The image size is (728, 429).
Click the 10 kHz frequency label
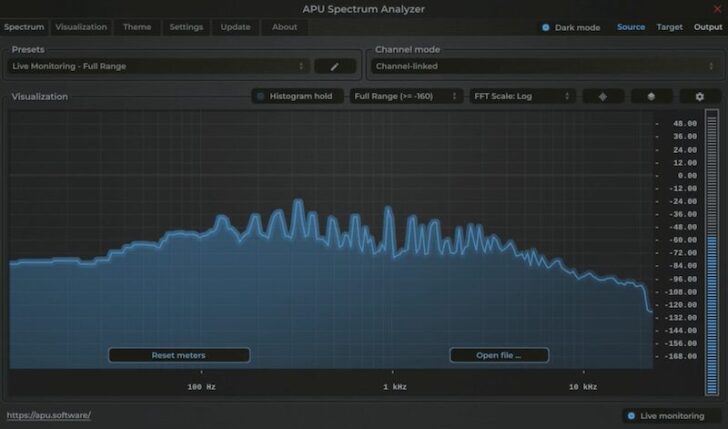point(583,387)
